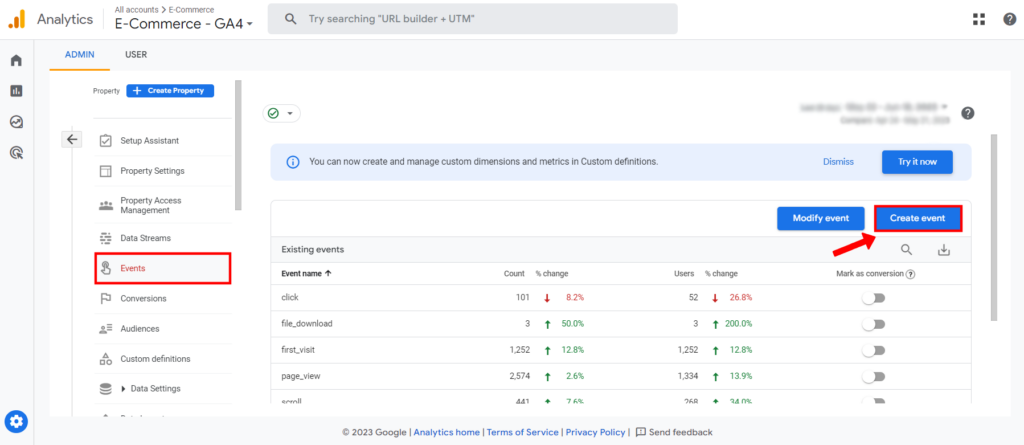1024x445 pixels.
Task: Click the Dismiss link in banner
Action: pos(838,161)
